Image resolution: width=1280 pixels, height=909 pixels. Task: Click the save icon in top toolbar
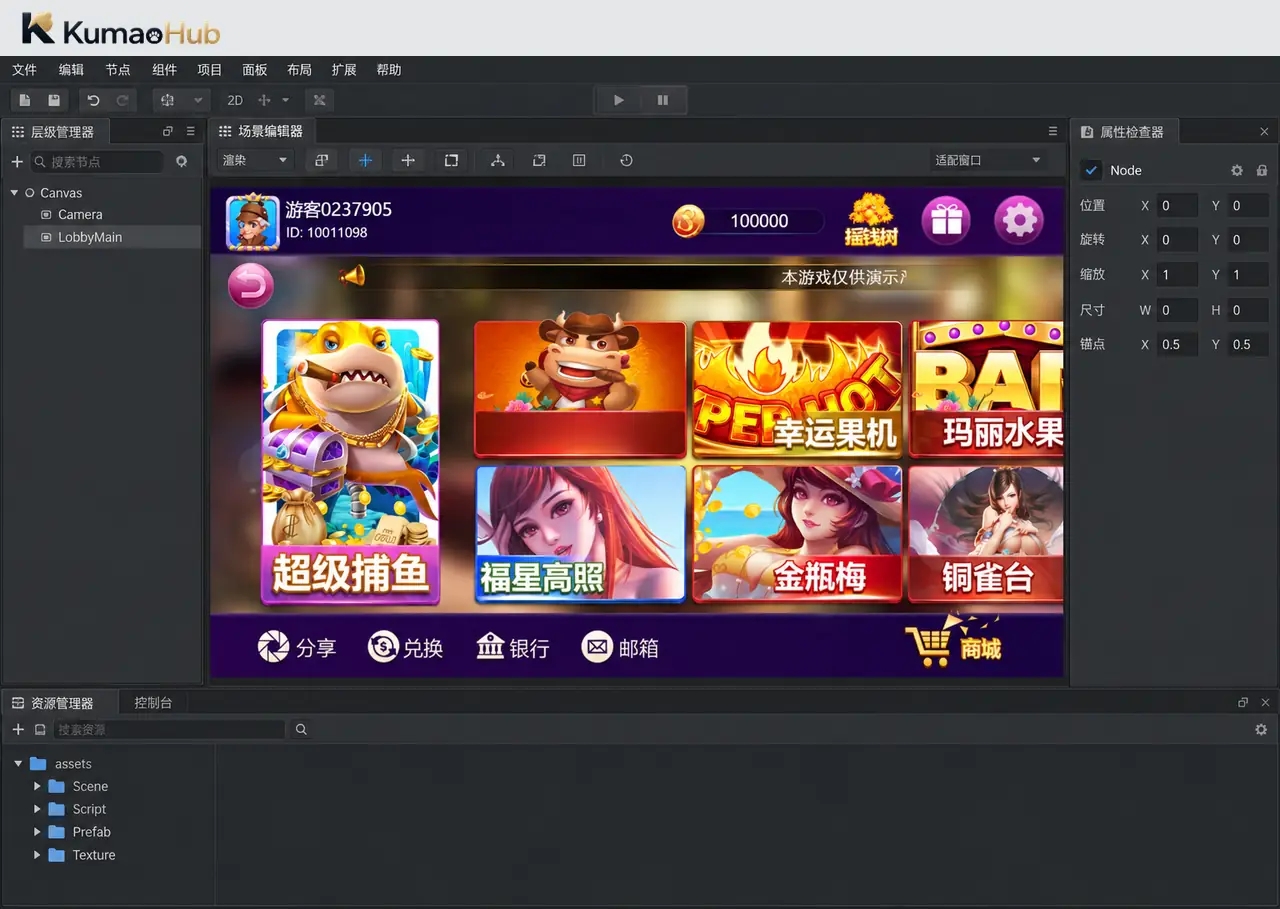54,100
